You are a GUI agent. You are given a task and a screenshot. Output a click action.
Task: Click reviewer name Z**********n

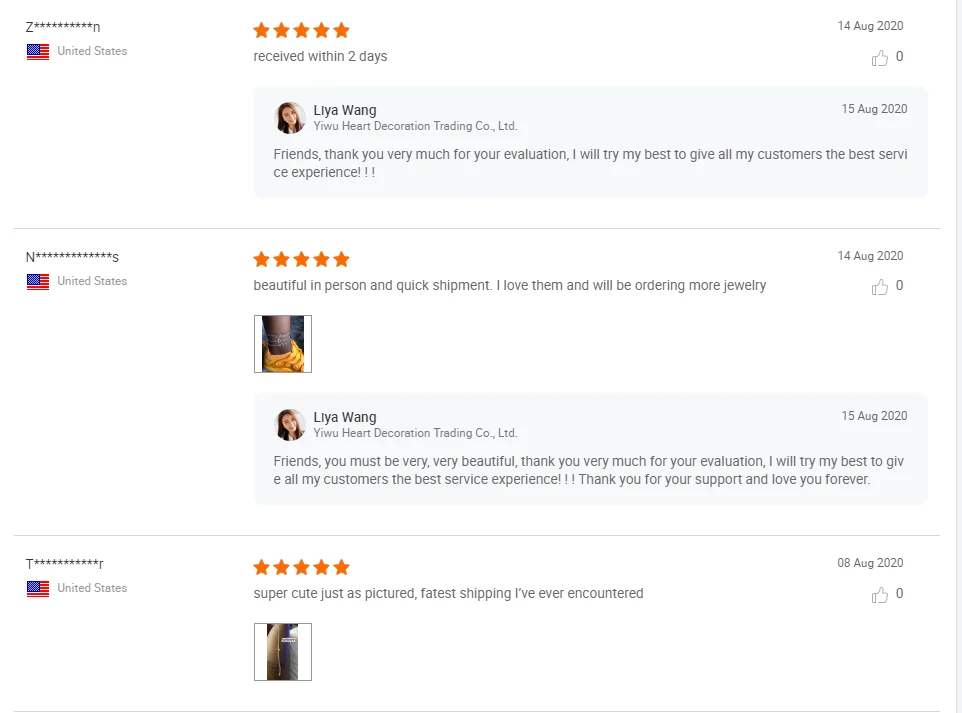pos(63,27)
